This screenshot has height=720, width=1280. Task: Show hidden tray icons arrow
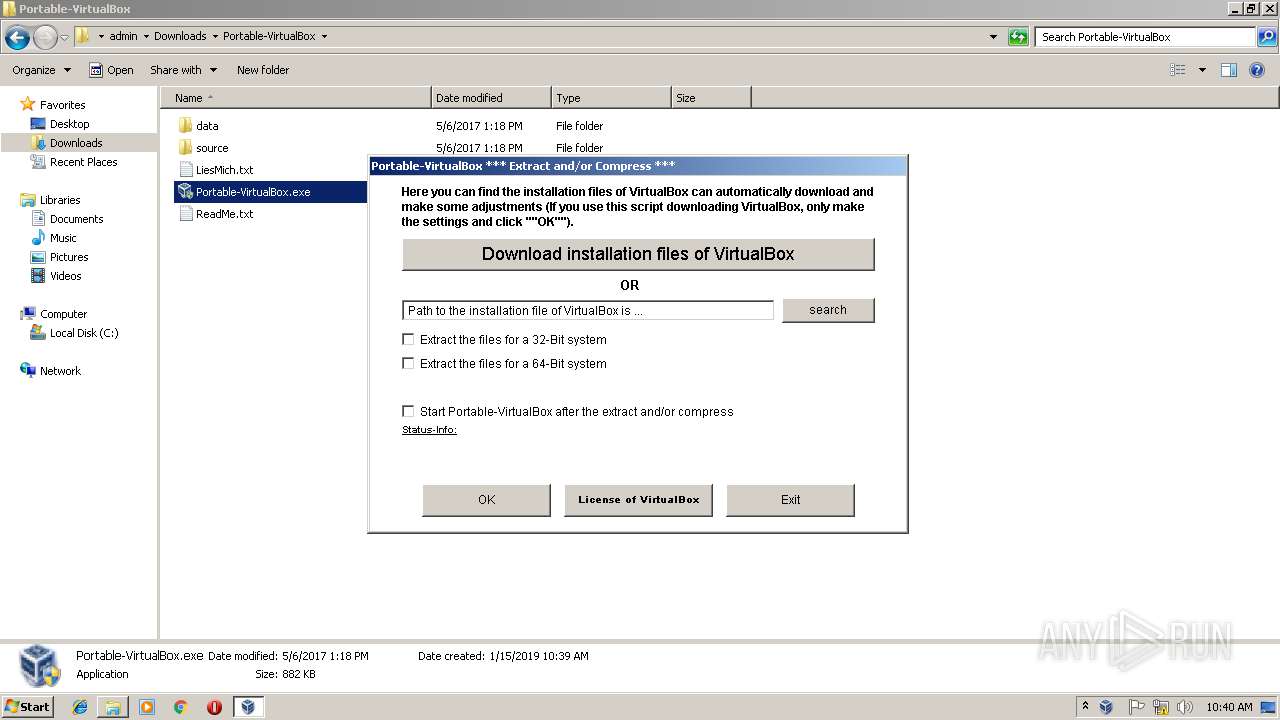pyautogui.click(x=1085, y=707)
